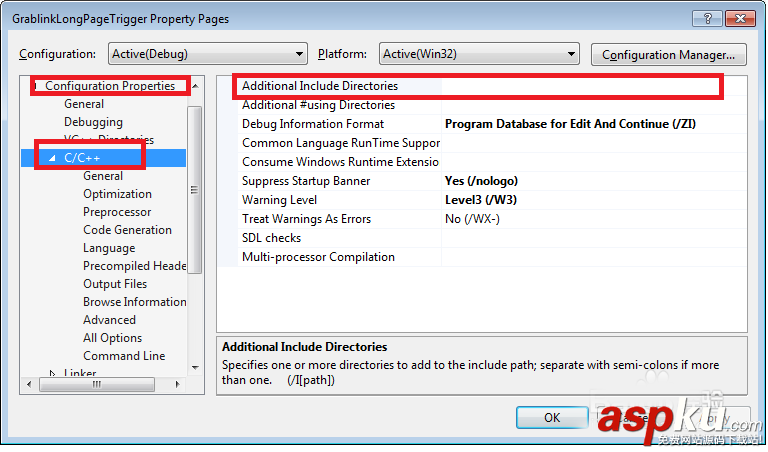Viewport: 768px width, 452px height.
Task: Select Optimization under C/C++
Action: 117,194
